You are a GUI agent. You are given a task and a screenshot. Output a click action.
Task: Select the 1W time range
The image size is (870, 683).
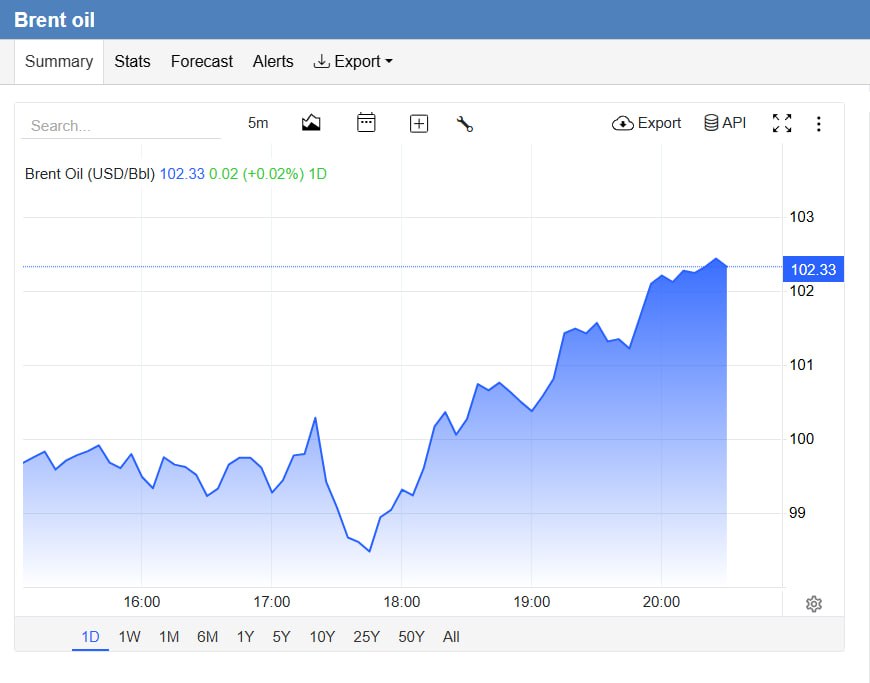129,636
